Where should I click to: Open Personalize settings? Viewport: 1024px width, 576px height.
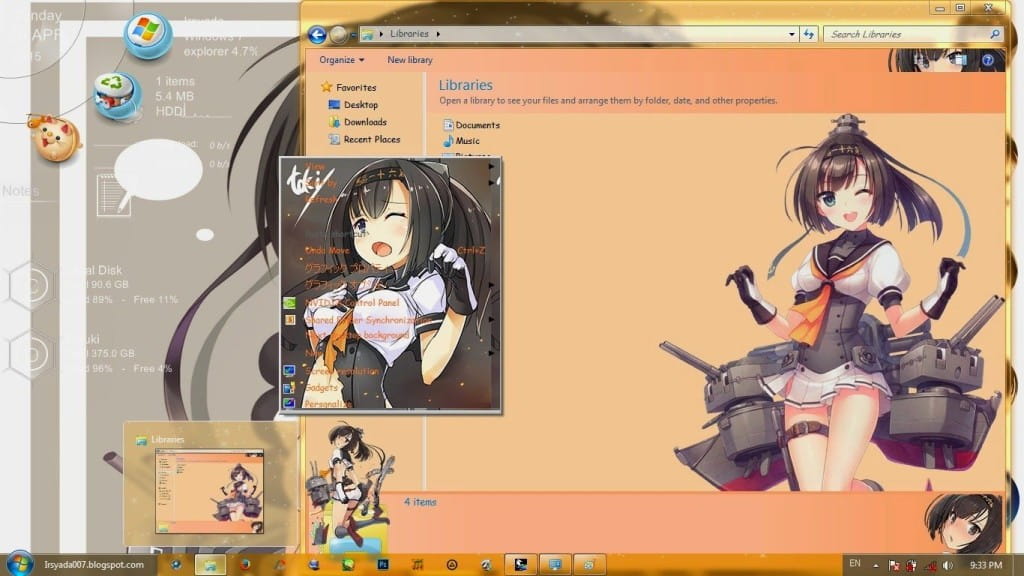[x=335, y=403]
